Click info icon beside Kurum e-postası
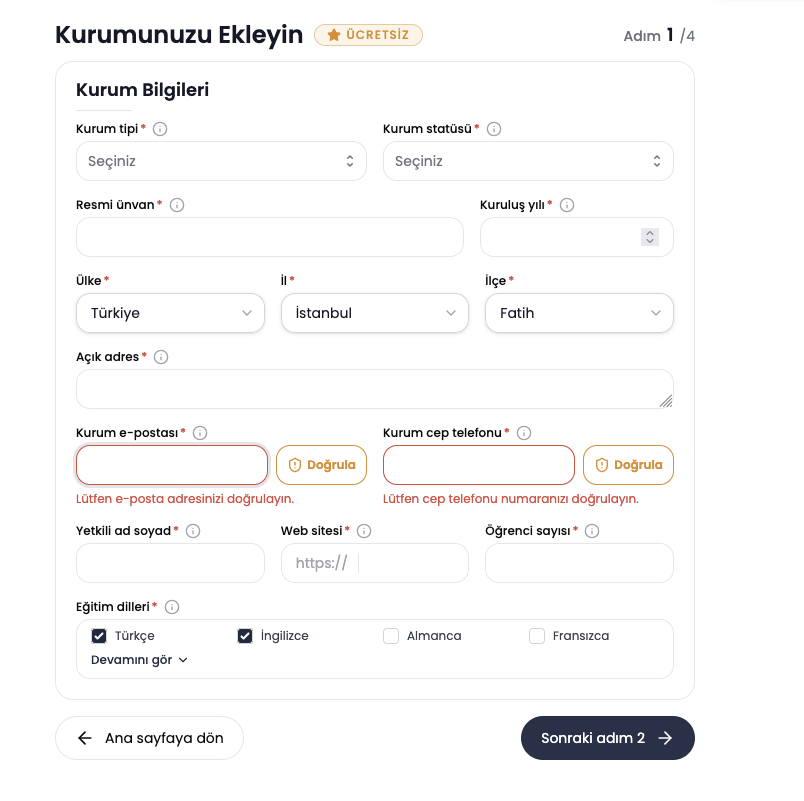The image size is (804, 801). point(200,433)
